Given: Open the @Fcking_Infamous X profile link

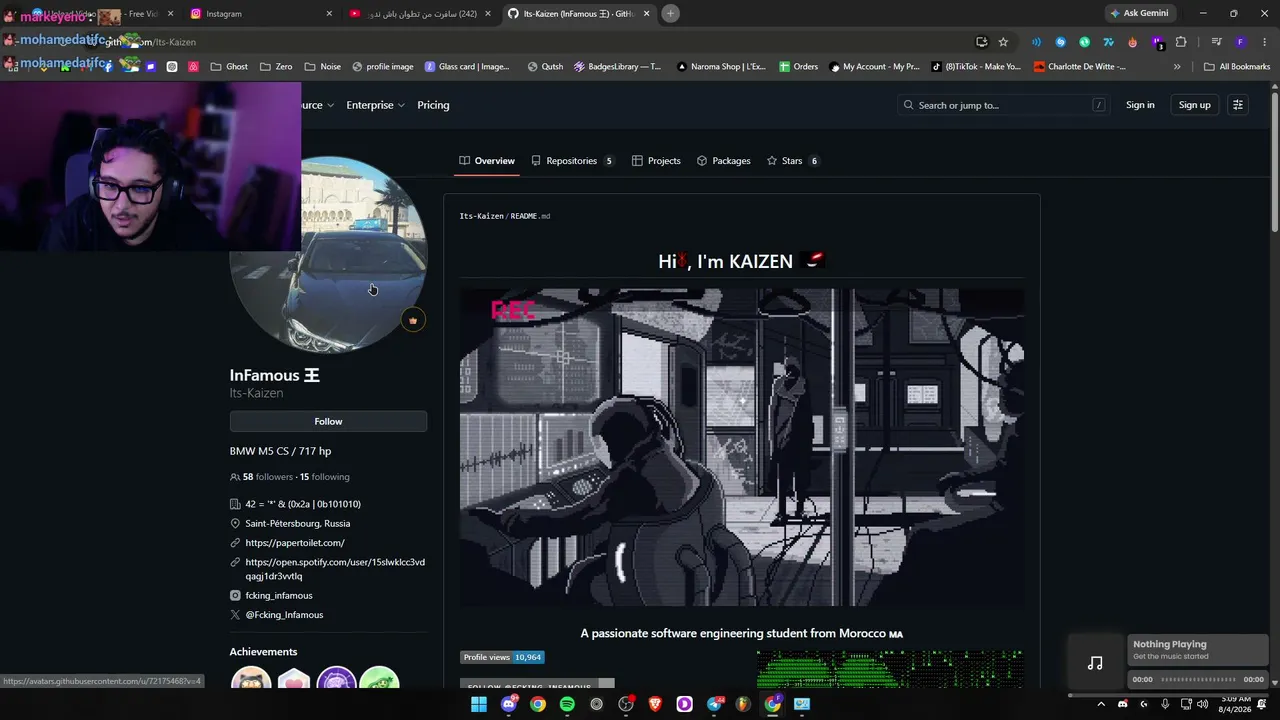Looking at the screenshot, I should pyautogui.click(x=284, y=615).
